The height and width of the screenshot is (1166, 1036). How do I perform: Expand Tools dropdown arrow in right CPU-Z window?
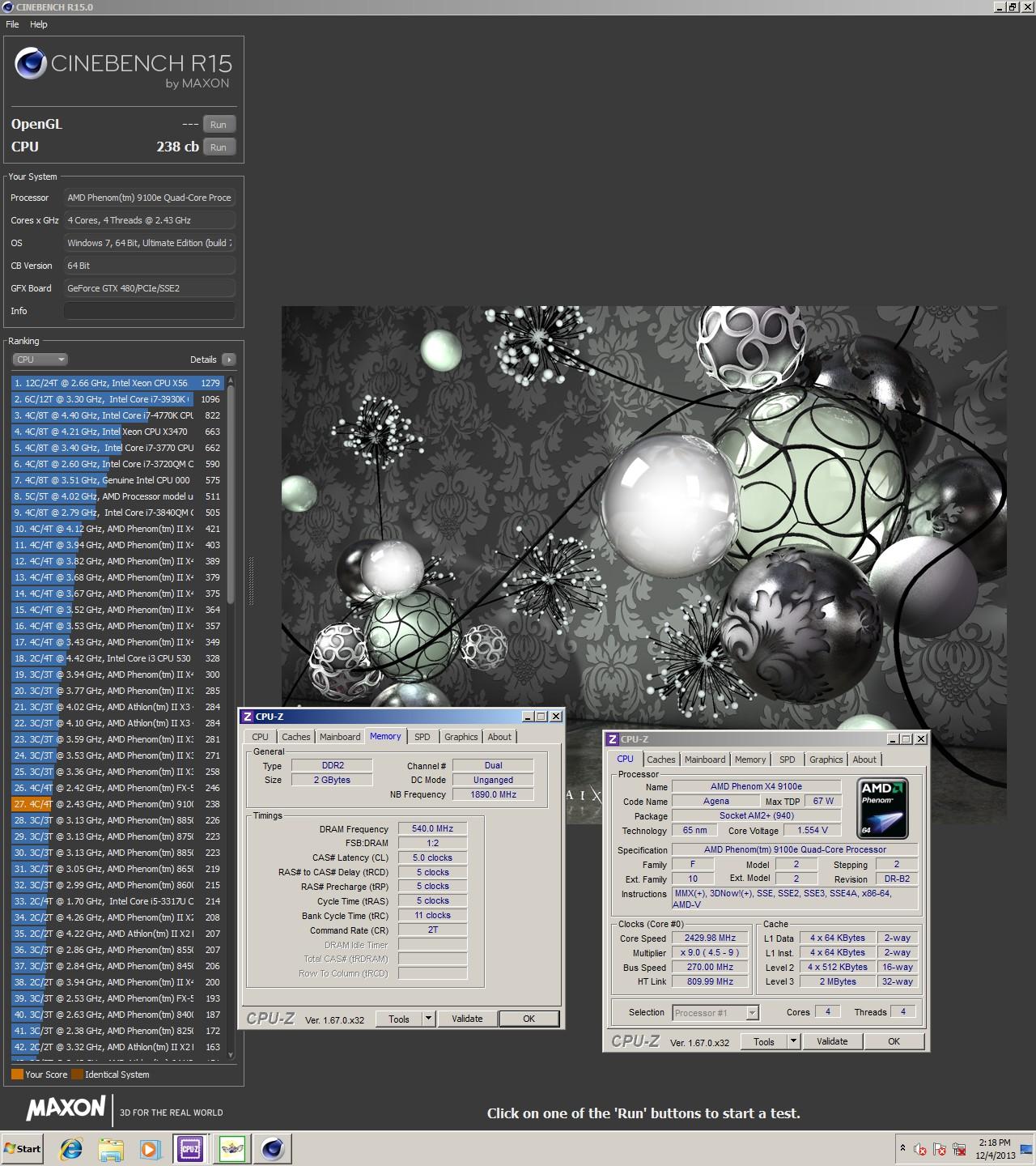click(x=794, y=1042)
